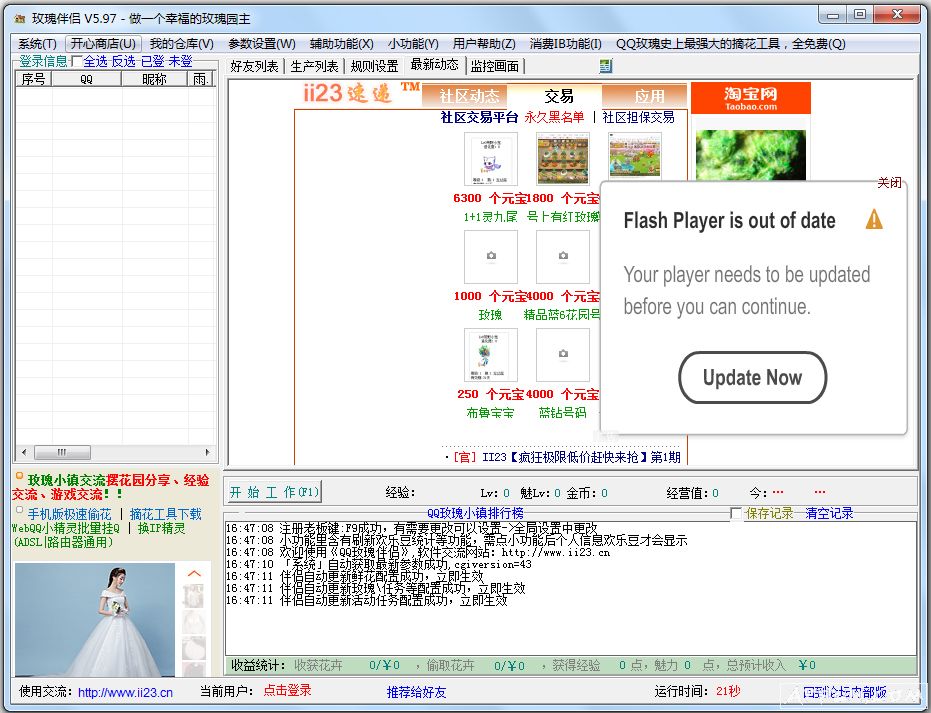
Task: Click the green plant Taobao ad image
Action: [x=750, y=154]
